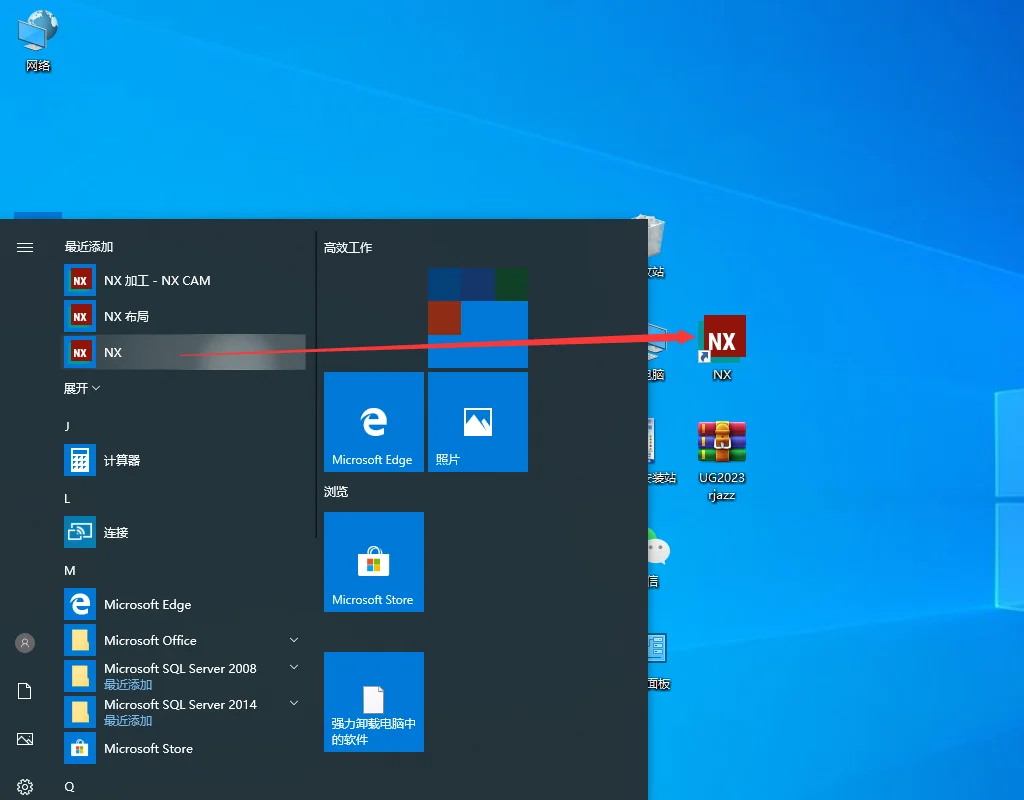The image size is (1024, 800).
Task: Expand the 展开 recently added list
Action: 82,389
